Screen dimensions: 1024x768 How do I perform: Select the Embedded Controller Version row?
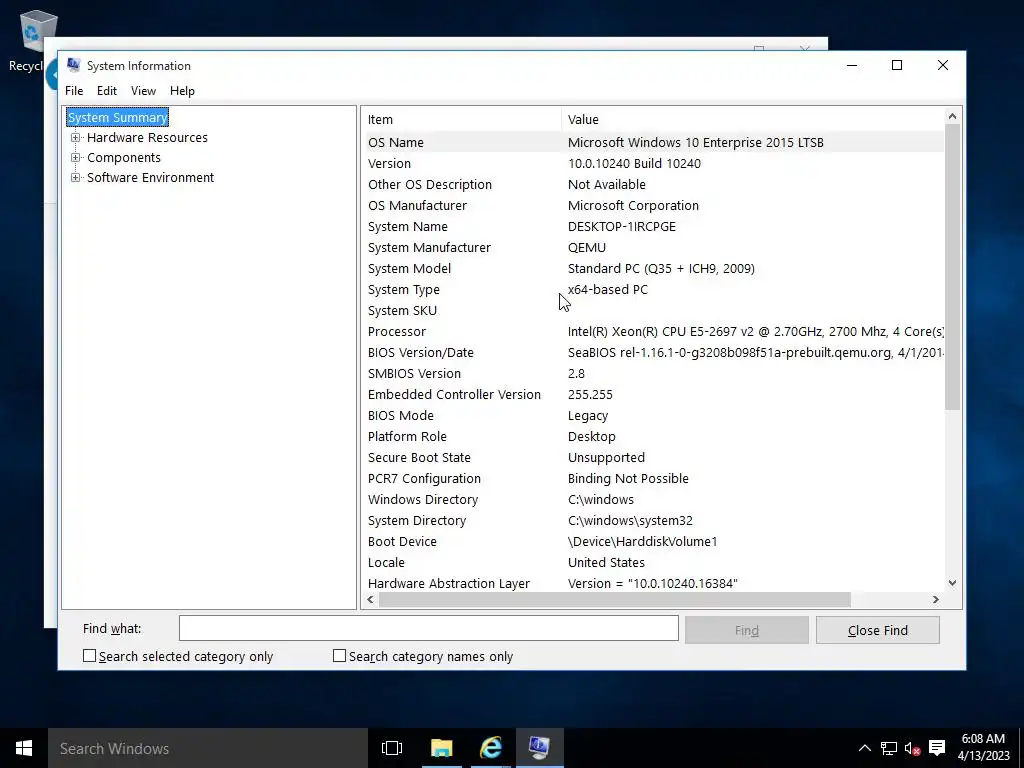pos(653,394)
